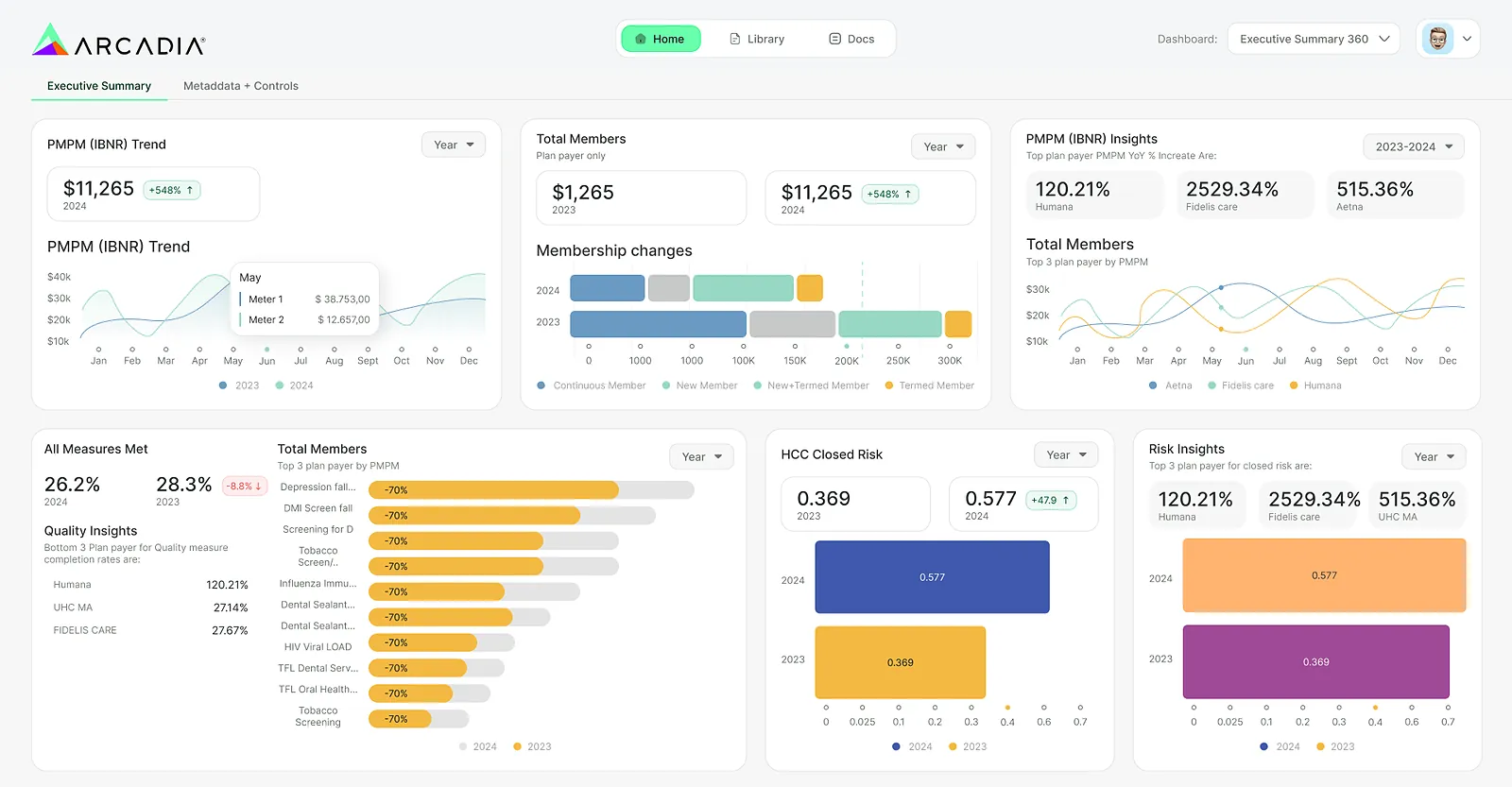Click the Docs page icon
Image resolution: width=1512 pixels, height=787 pixels.
tap(834, 39)
